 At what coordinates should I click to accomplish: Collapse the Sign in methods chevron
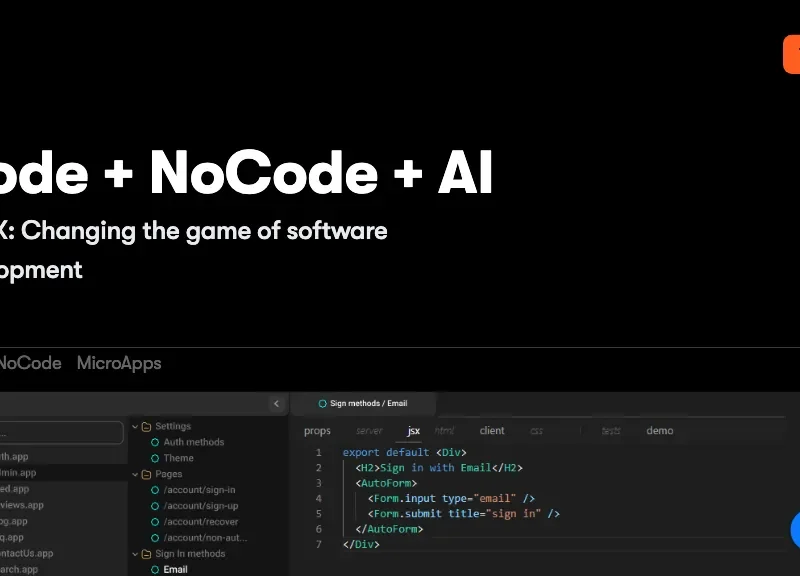click(135, 554)
